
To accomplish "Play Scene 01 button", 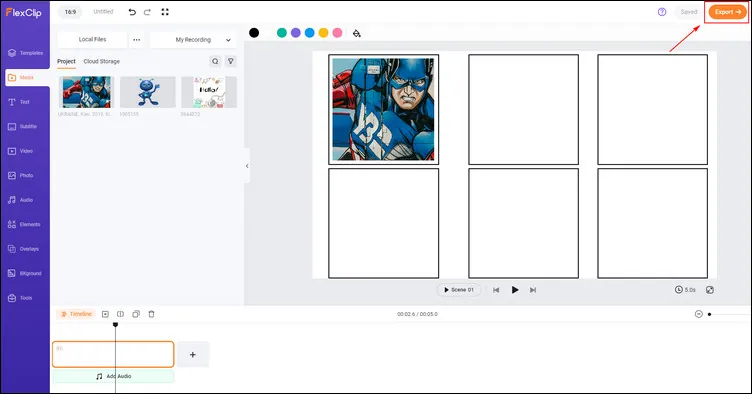I will [x=459, y=290].
